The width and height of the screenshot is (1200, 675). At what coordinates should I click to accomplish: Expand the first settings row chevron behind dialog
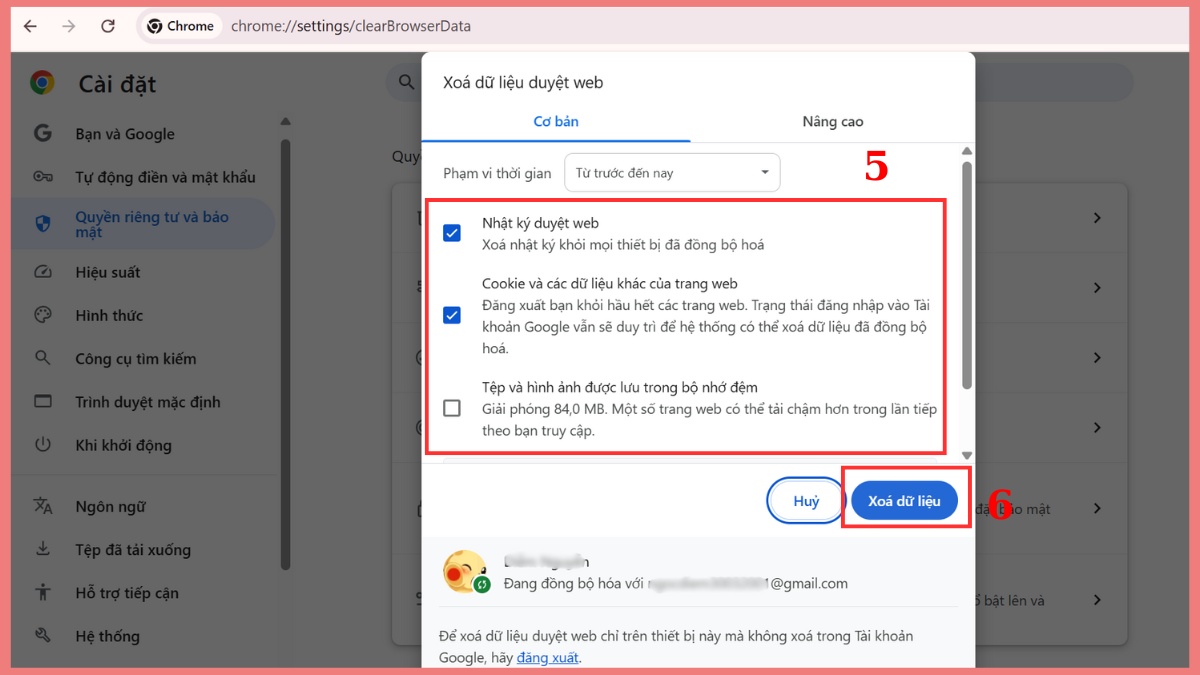point(1097,218)
